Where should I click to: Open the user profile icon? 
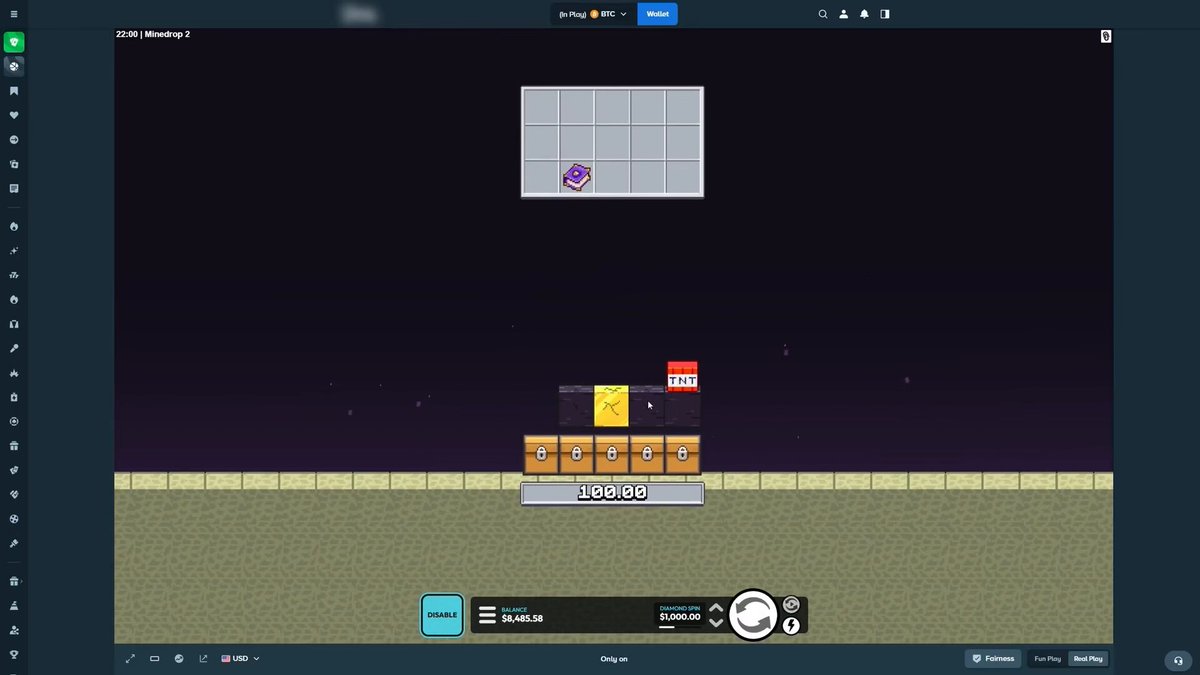844,14
